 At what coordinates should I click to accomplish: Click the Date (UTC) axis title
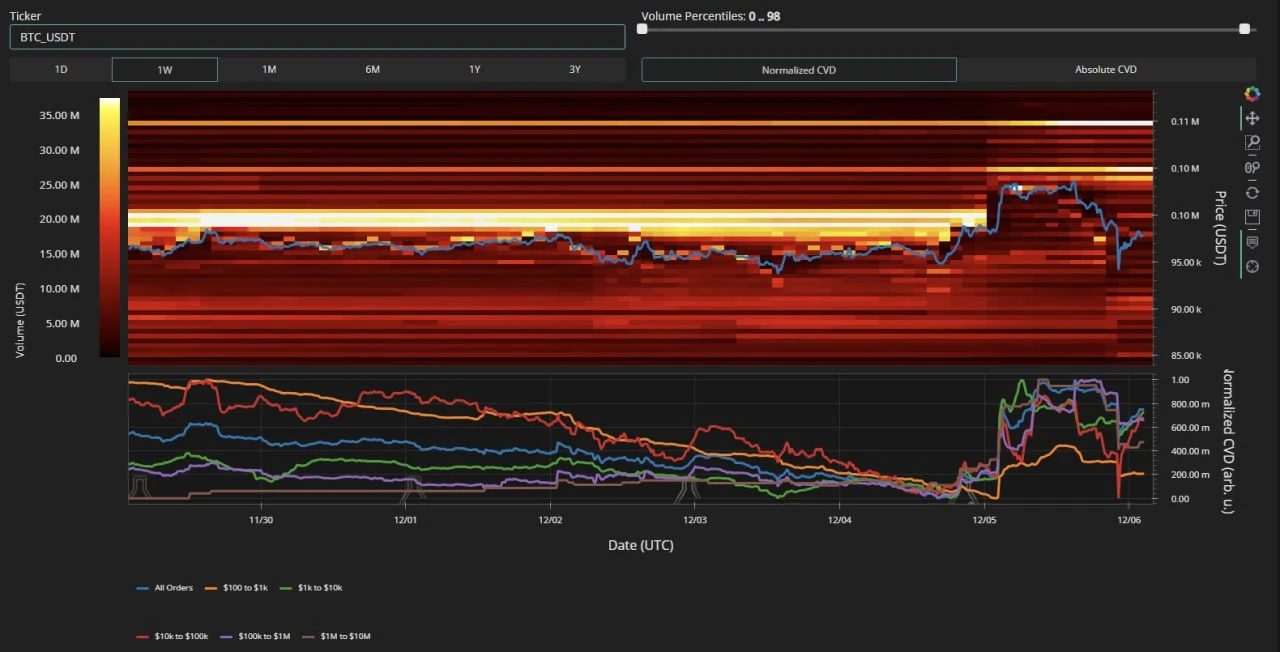(x=641, y=545)
